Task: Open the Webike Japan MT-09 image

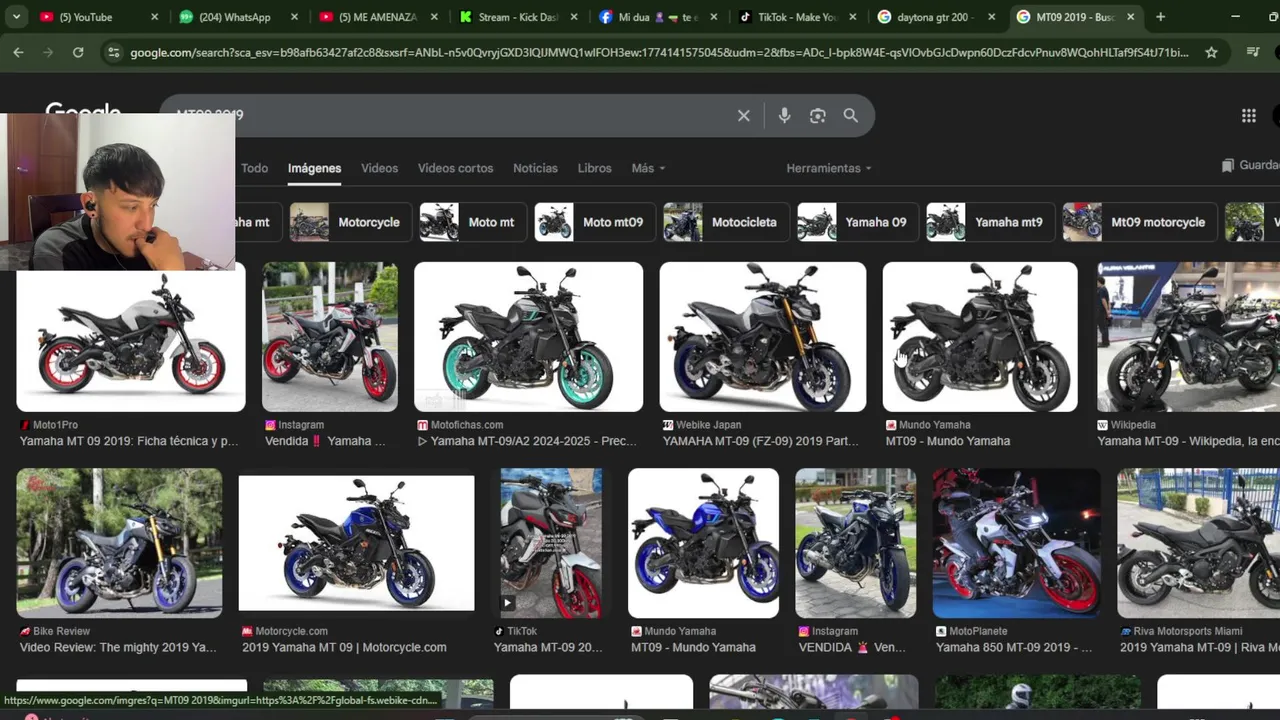Action: pos(763,337)
